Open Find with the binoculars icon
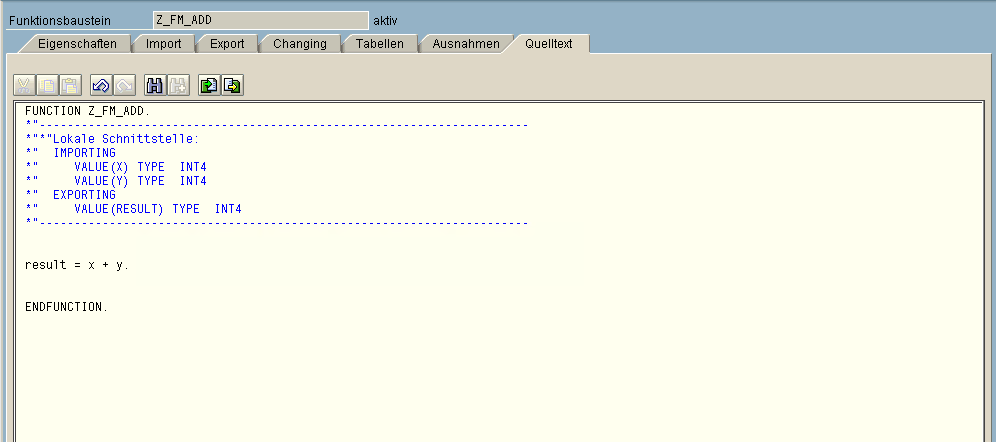This screenshot has width=996, height=442. [x=155, y=86]
